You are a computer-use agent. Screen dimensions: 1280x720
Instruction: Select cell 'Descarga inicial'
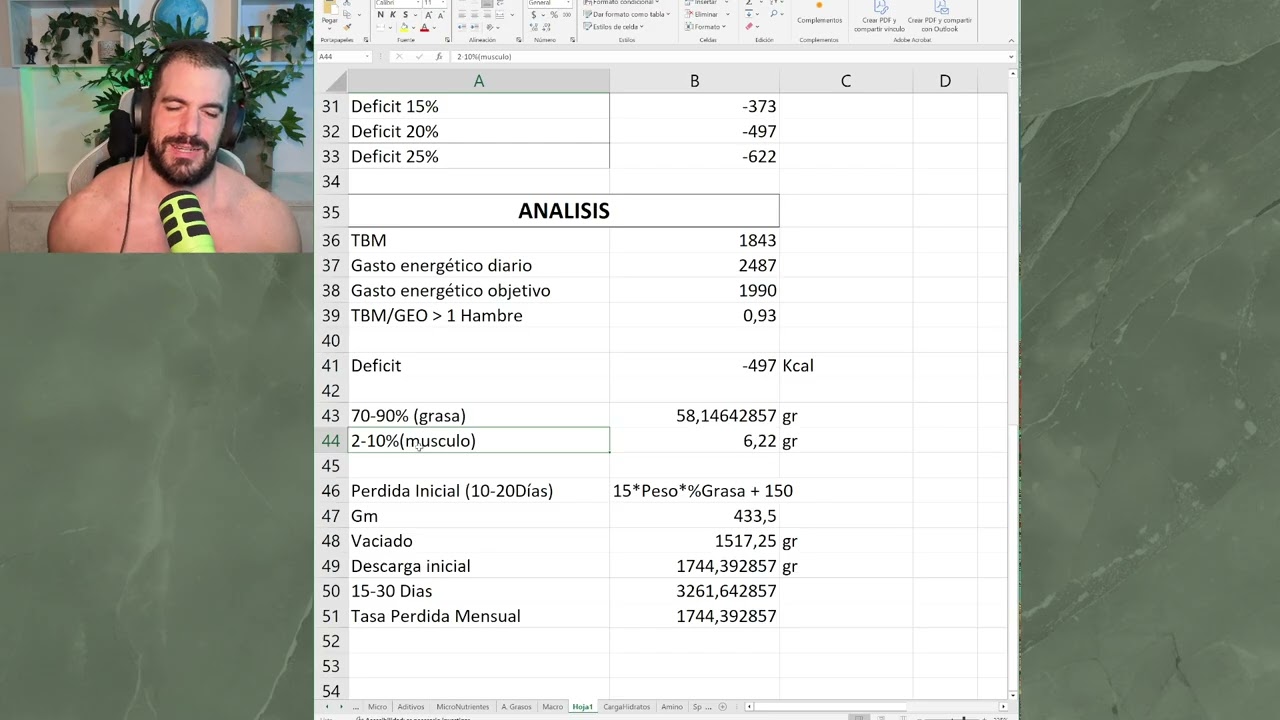[478, 566]
